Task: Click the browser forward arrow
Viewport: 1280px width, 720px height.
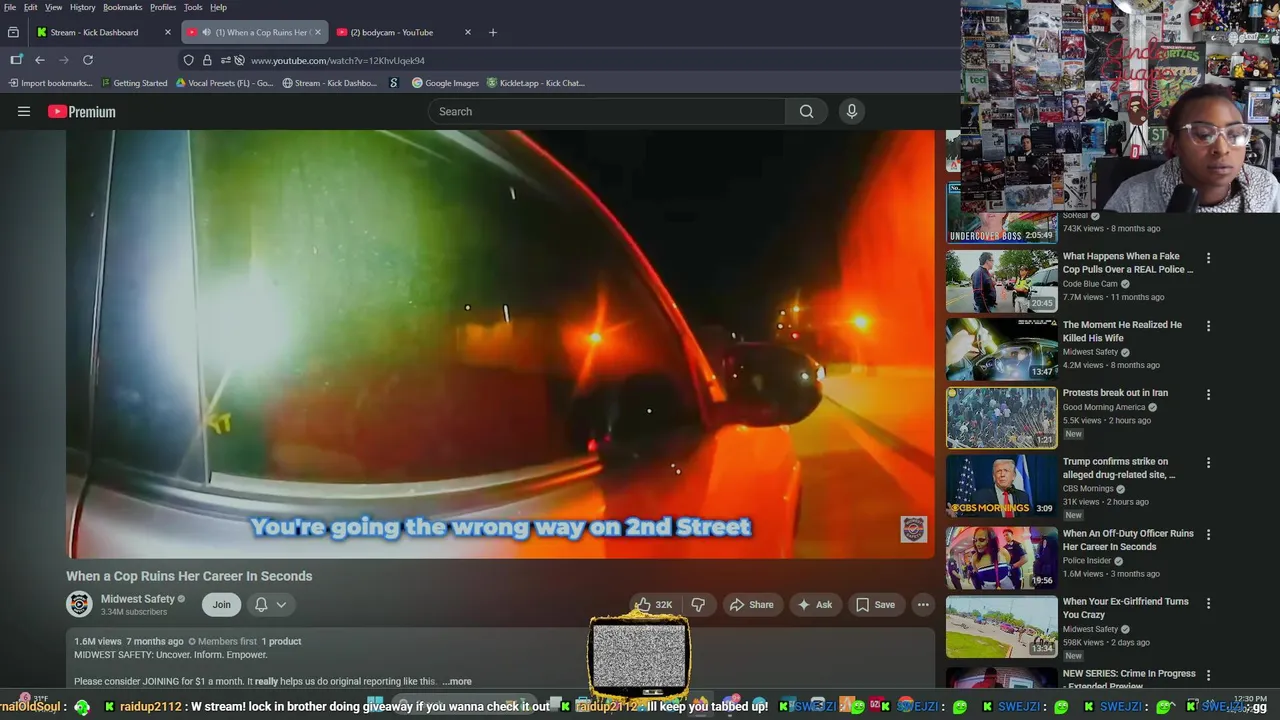Action: (x=64, y=60)
